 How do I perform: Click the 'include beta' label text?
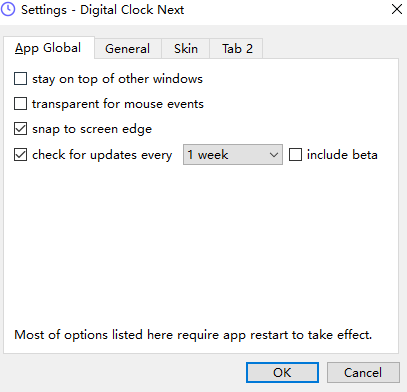pyautogui.click(x=342, y=155)
